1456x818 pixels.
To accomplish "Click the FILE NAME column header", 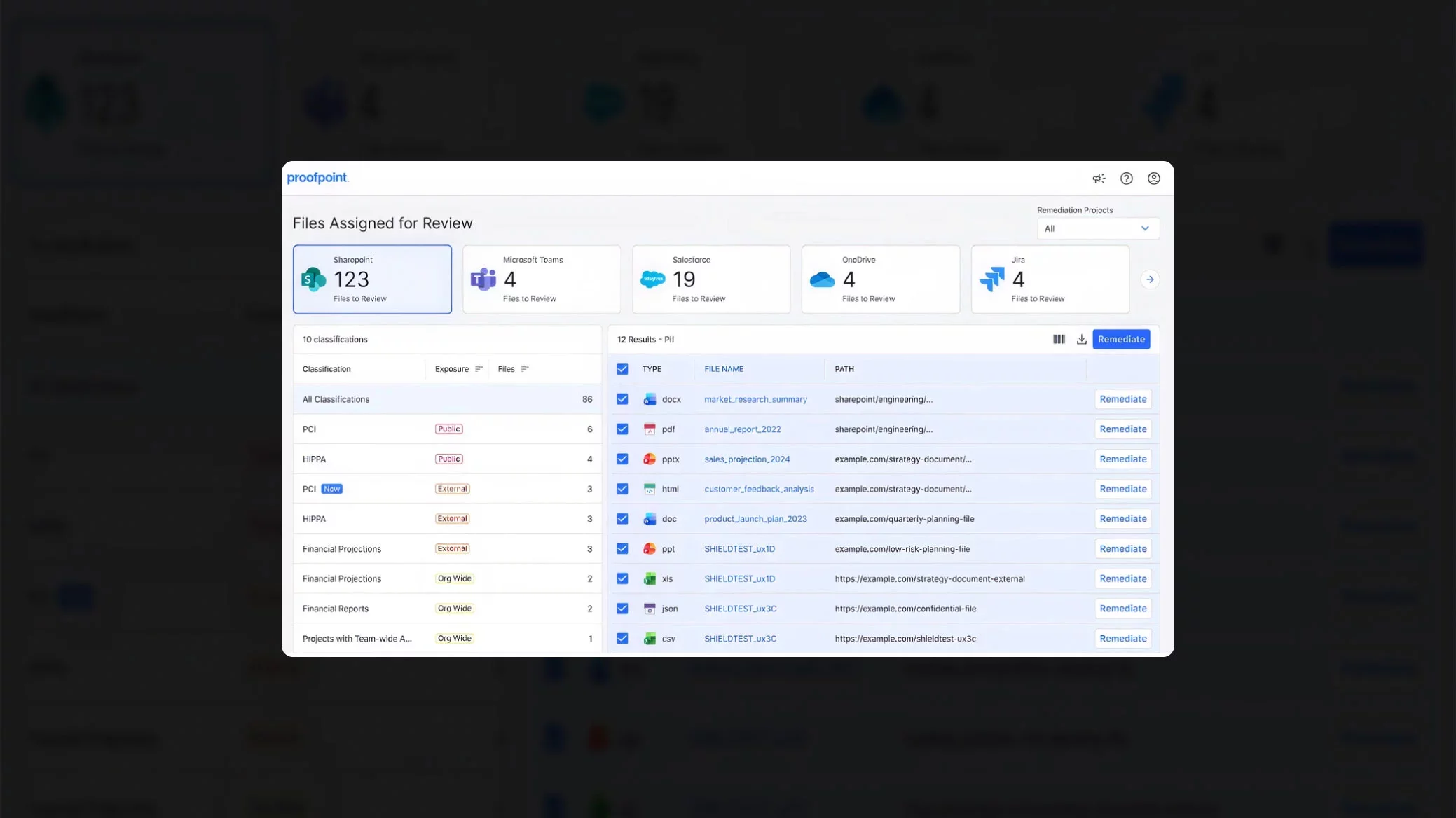I will [x=724, y=369].
